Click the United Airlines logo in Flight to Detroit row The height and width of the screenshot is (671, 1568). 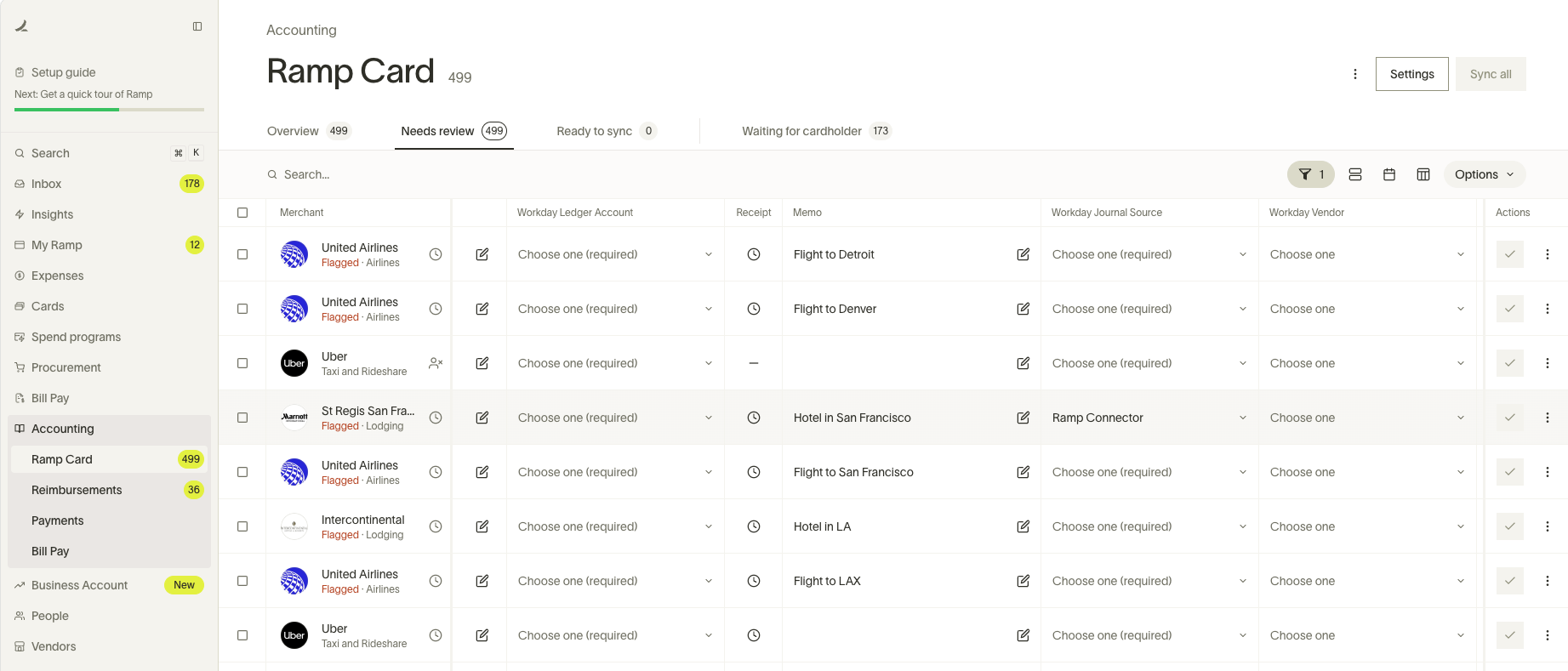pyautogui.click(x=294, y=254)
